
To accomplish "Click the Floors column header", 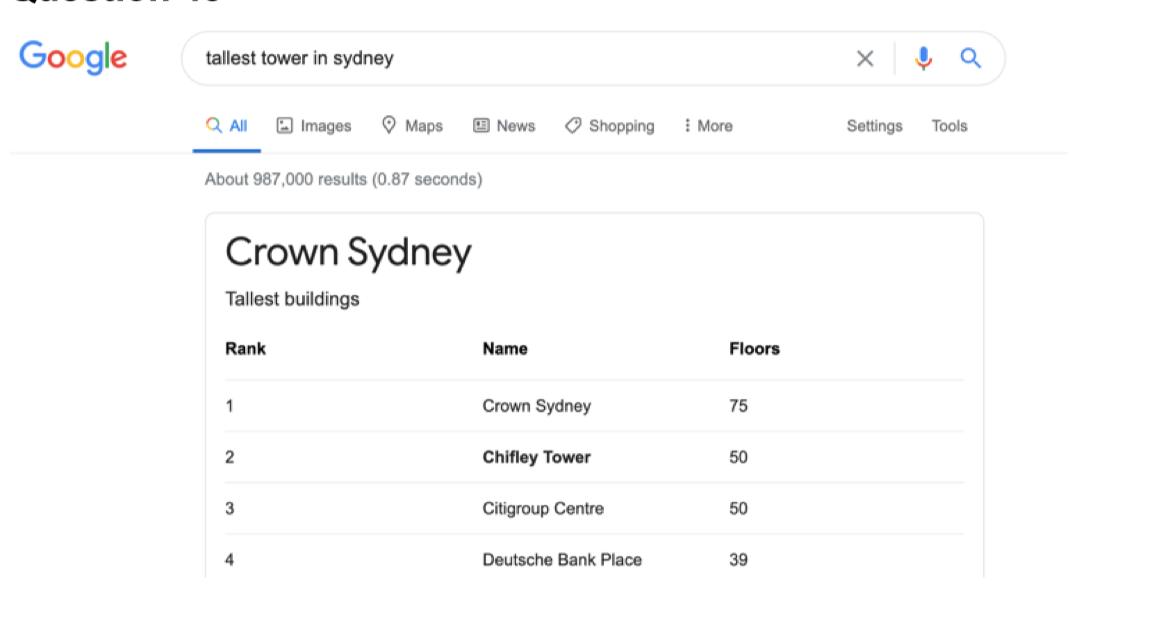I will (x=754, y=349).
